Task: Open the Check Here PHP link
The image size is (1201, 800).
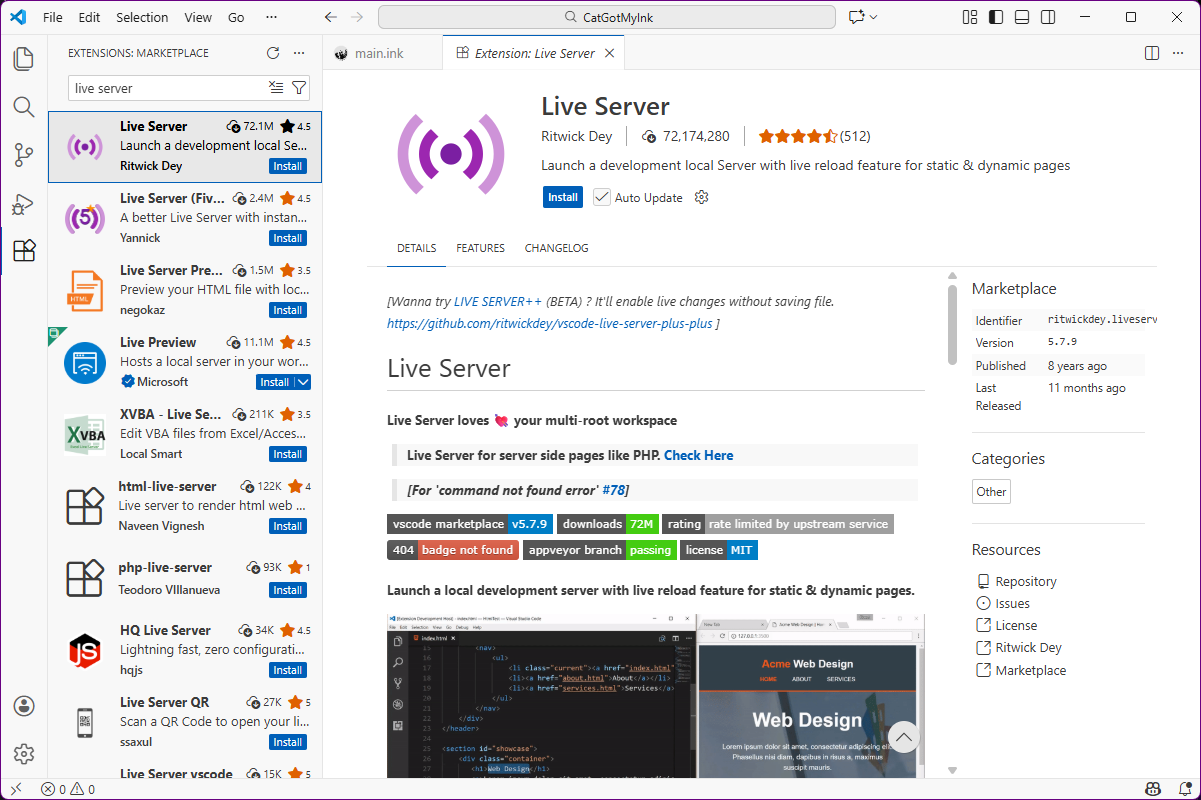Action: pyautogui.click(x=698, y=455)
